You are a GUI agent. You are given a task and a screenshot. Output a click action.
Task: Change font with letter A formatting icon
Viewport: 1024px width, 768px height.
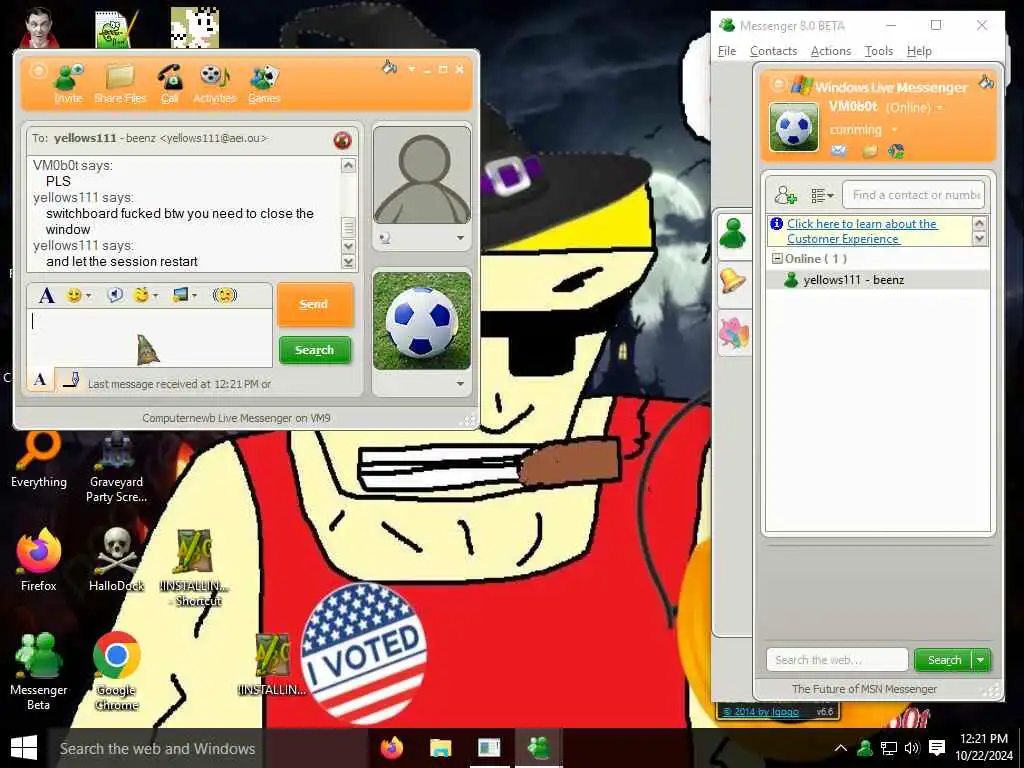click(x=46, y=296)
